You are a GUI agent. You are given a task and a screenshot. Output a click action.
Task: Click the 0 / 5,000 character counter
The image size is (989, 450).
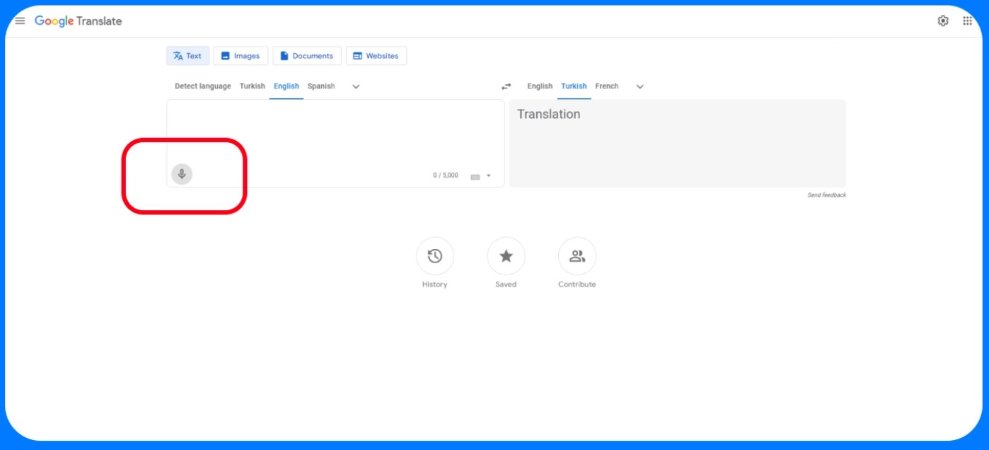point(445,175)
